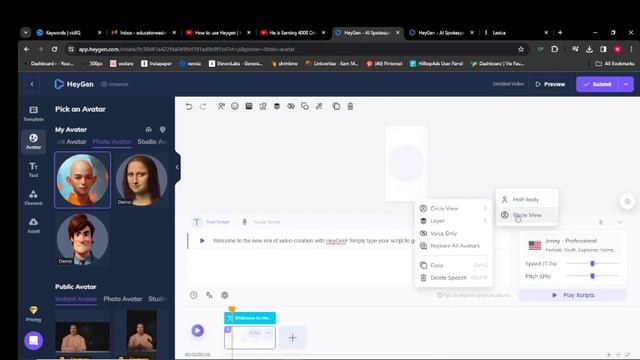Open the avatar tool in top toolbar

point(221,106)
